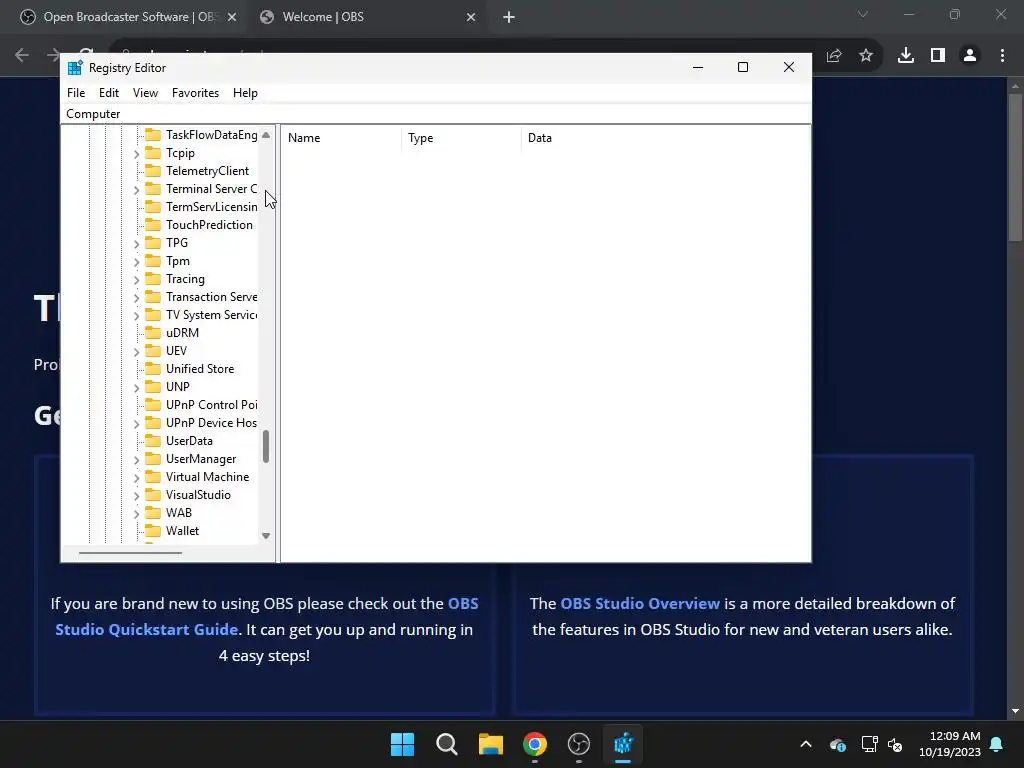Expand the UEV registry key

point(136,351)
